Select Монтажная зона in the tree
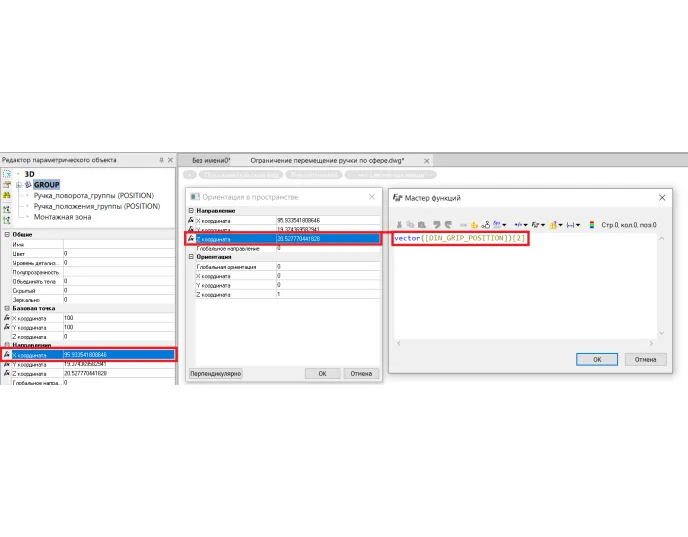688x537 pixels. click(62, 217)
